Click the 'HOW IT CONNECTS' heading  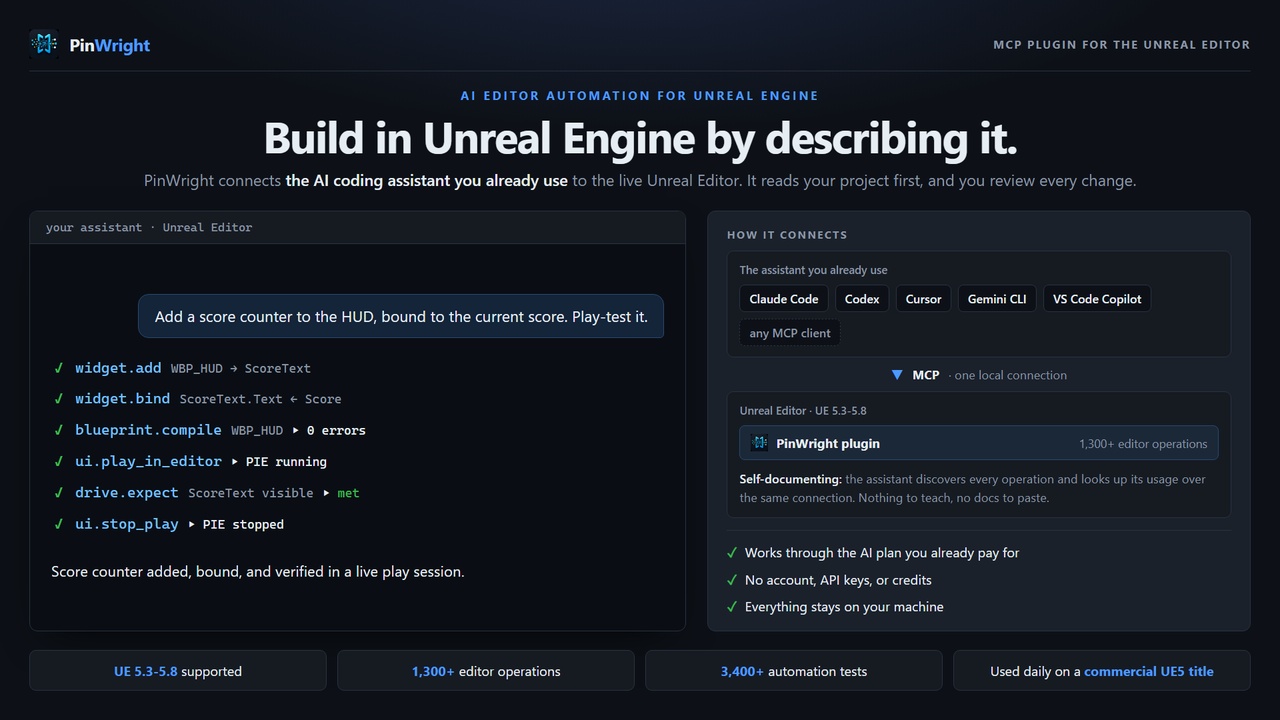[787, 235]
